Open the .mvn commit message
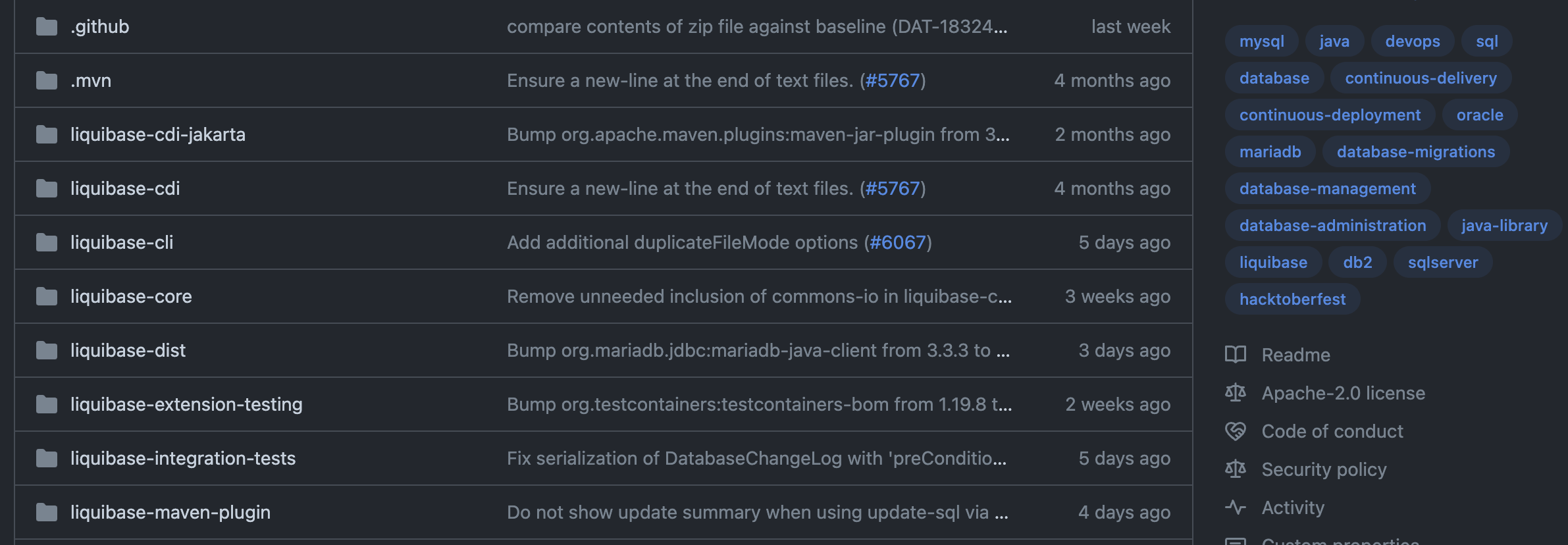 click(x=716, y=80)
